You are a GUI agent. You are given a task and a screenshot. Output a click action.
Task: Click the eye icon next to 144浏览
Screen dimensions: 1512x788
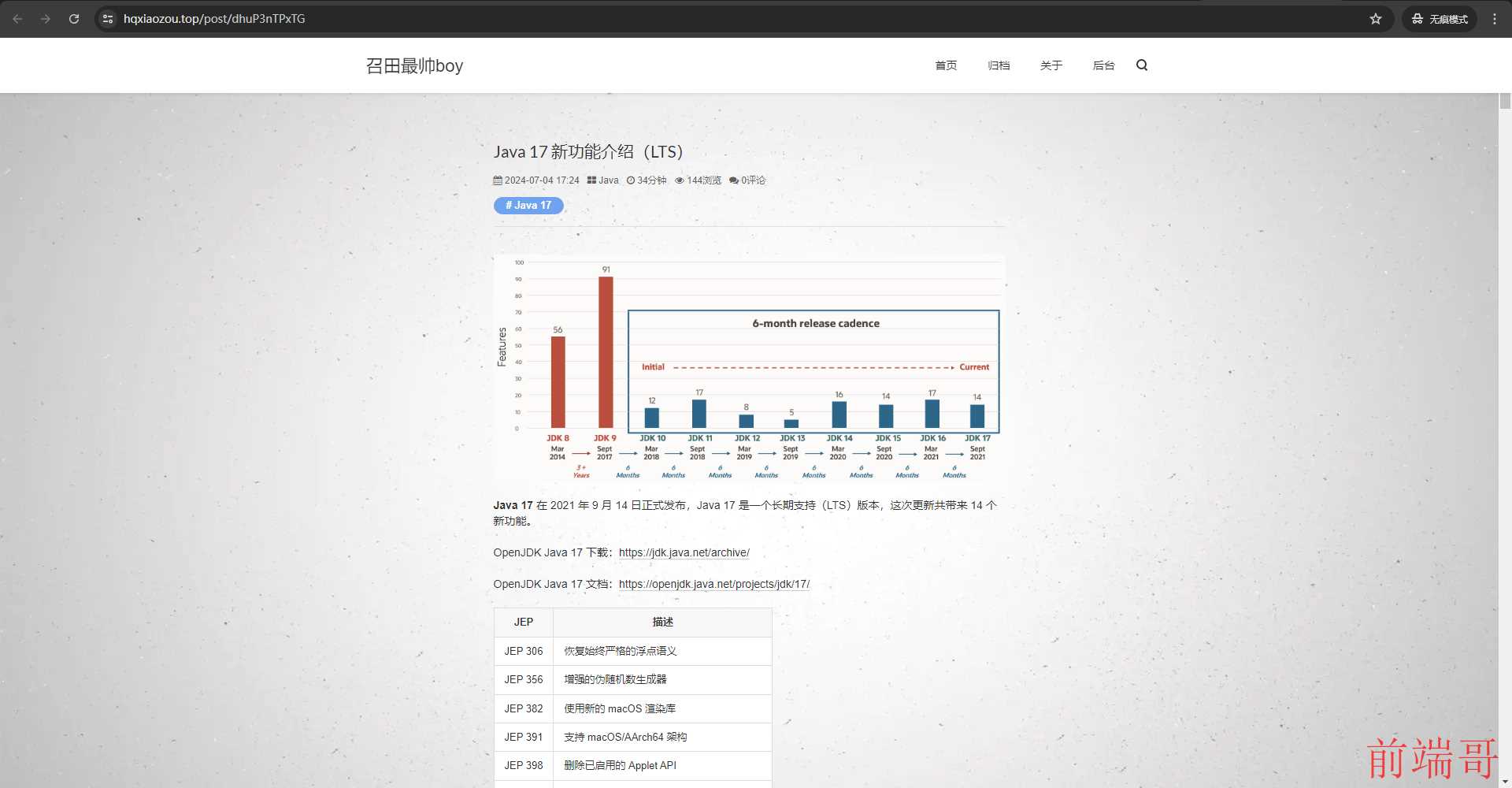[680, 180]
